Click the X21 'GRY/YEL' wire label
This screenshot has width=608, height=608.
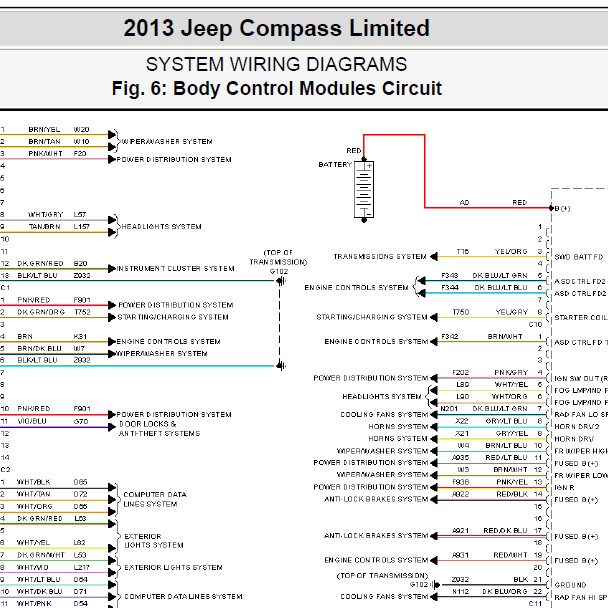512,434
